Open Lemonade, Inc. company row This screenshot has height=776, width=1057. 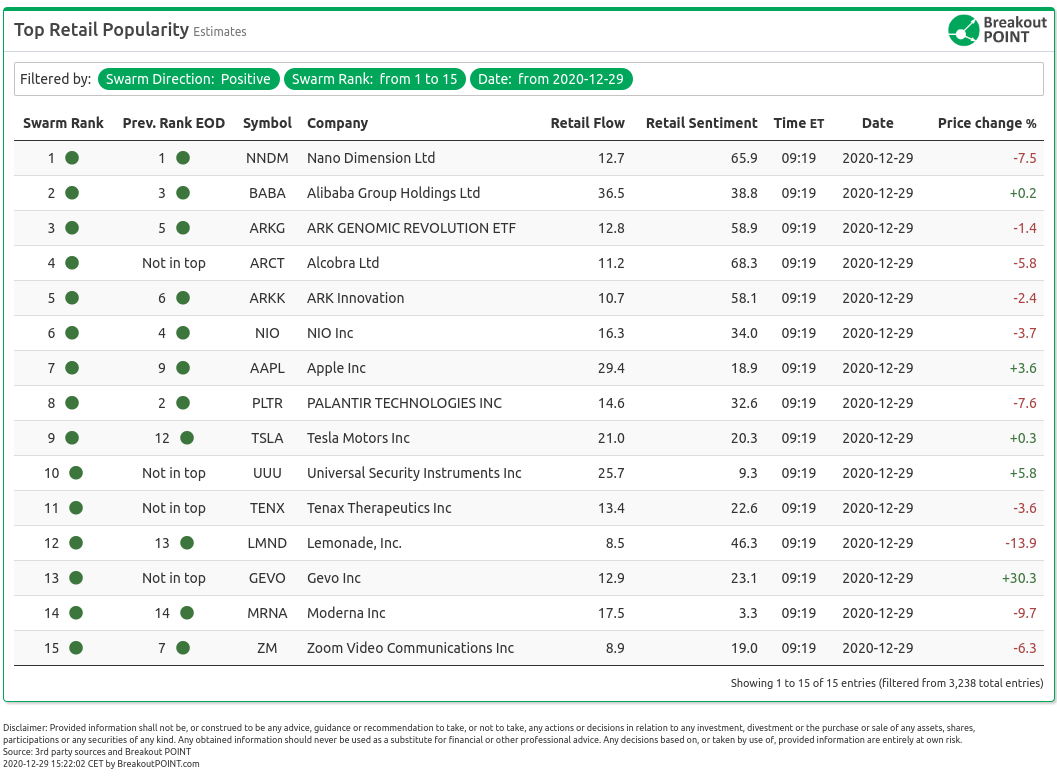click(x=354, y=543)
